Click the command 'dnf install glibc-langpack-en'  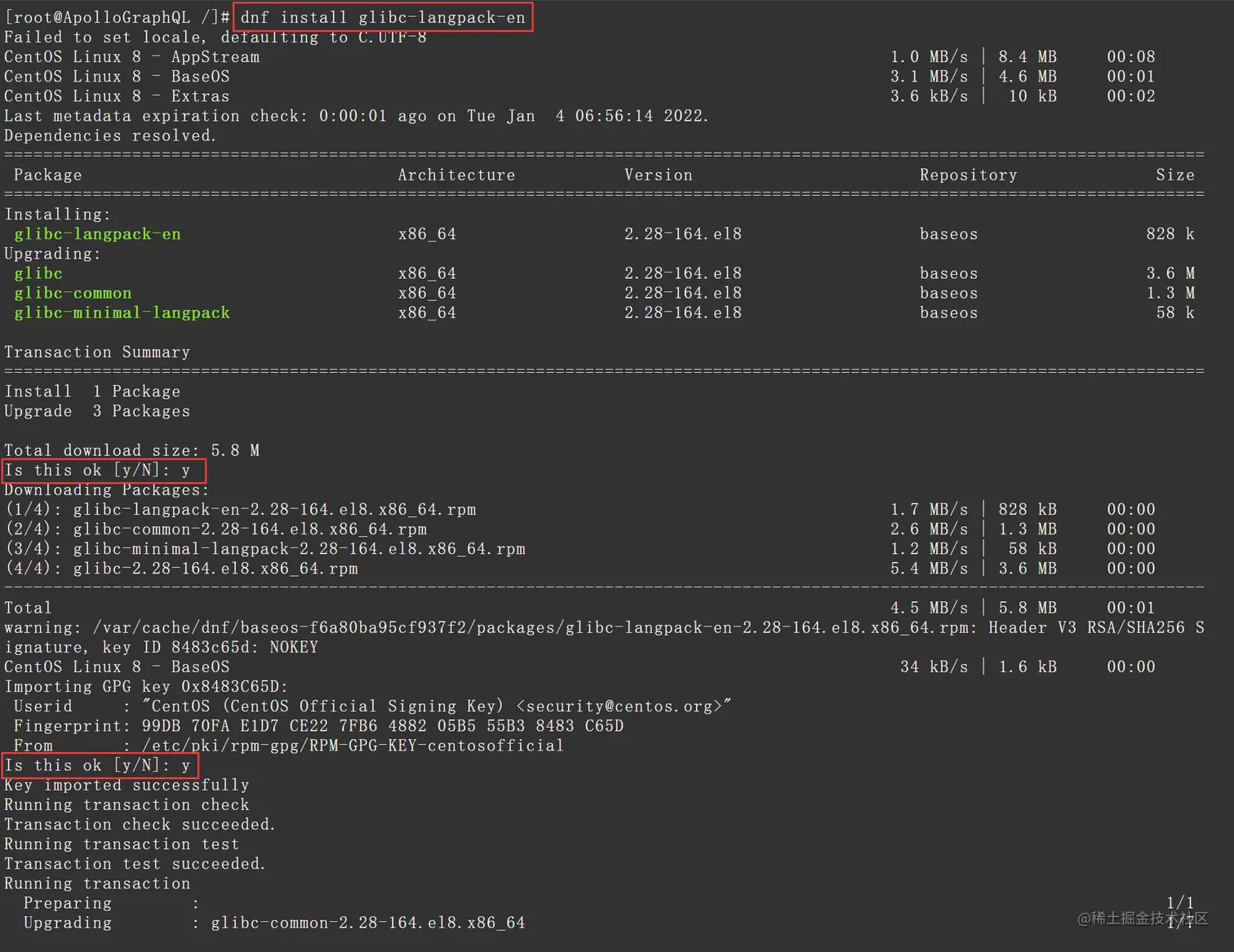coord(383,17)
